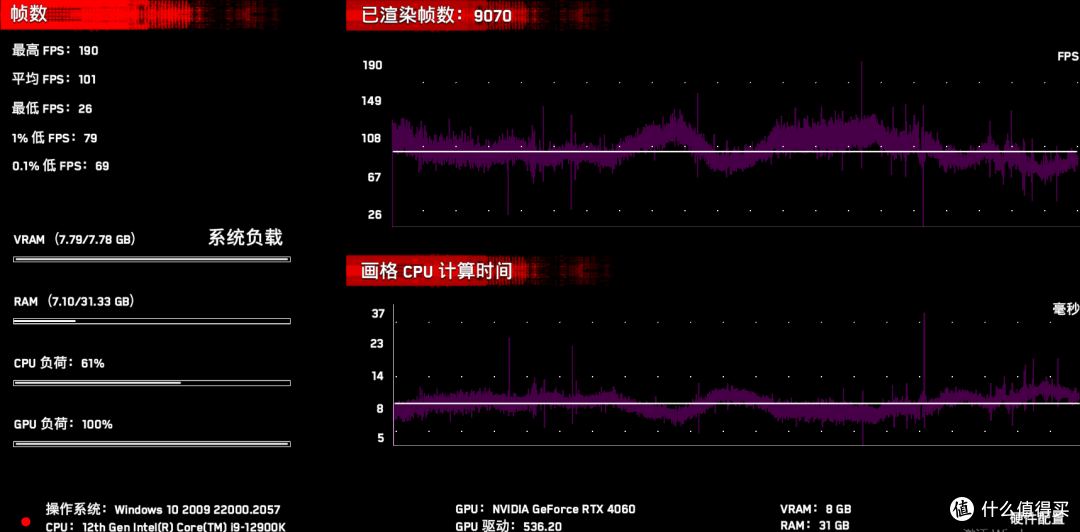
Task: Click the GPU NVIDIA GeForce RTX 4060 line
Action: pyautogui.click(x=546, y=509)
